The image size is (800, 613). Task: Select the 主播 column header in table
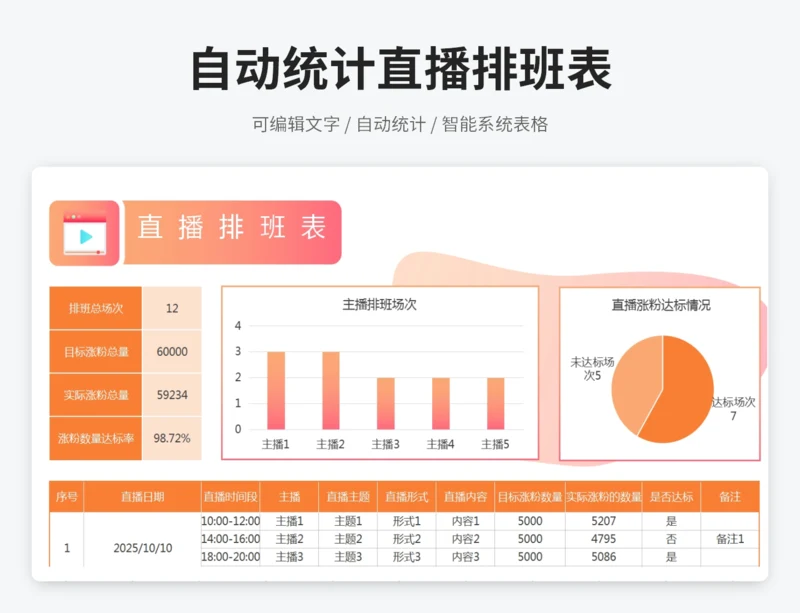(x=289, y=497)
